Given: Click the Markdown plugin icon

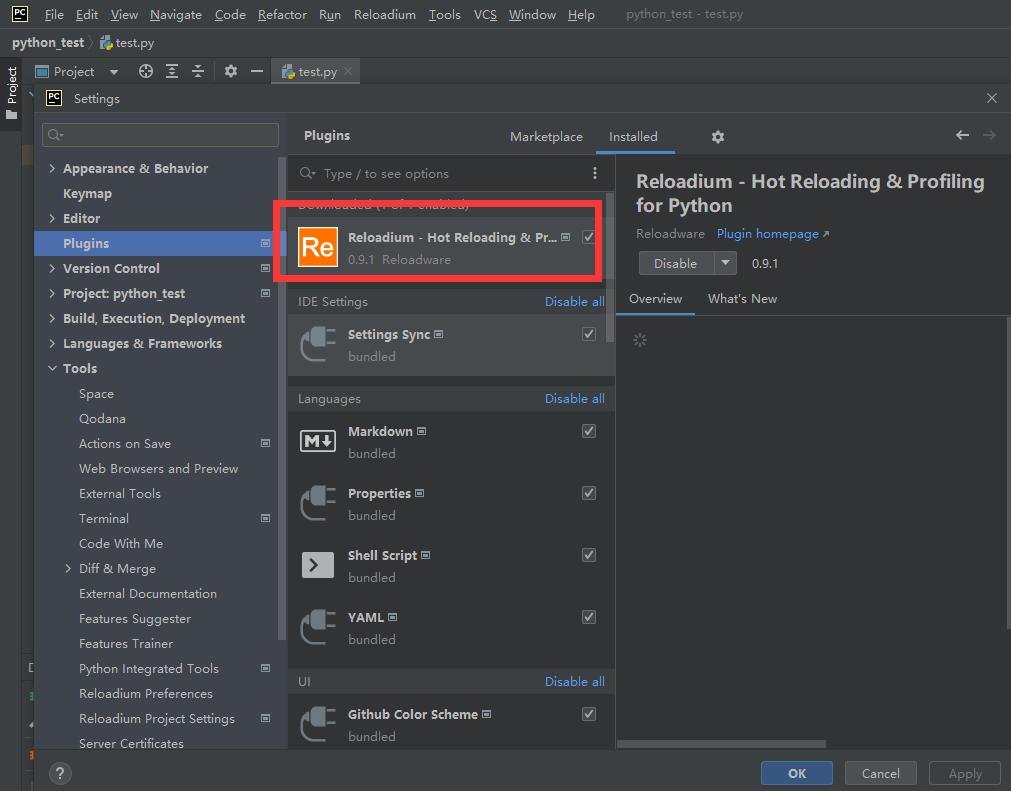Looking at the screenshot, I should (318, 442).
